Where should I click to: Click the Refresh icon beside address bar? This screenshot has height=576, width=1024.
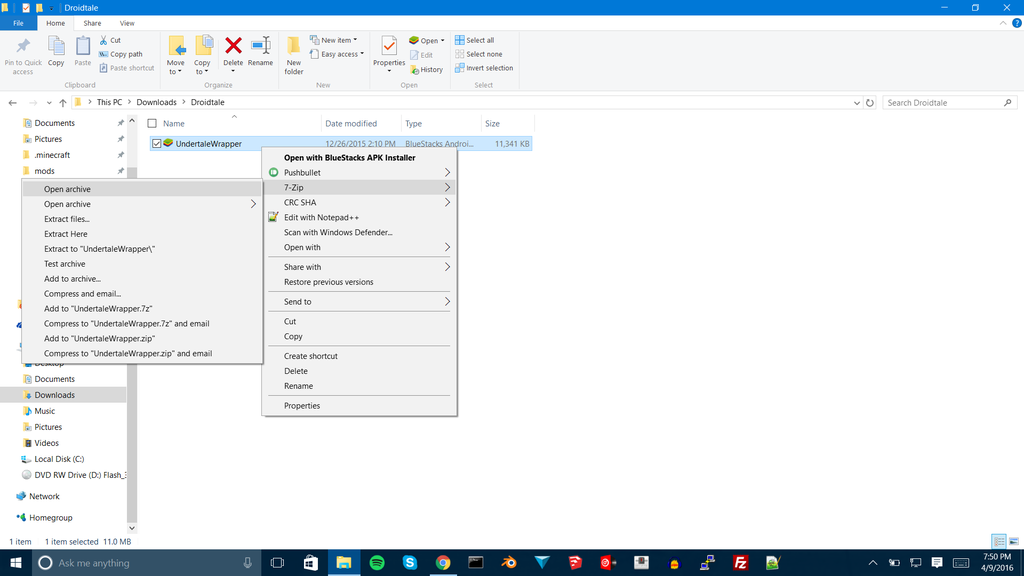click(x=870, y=102)
